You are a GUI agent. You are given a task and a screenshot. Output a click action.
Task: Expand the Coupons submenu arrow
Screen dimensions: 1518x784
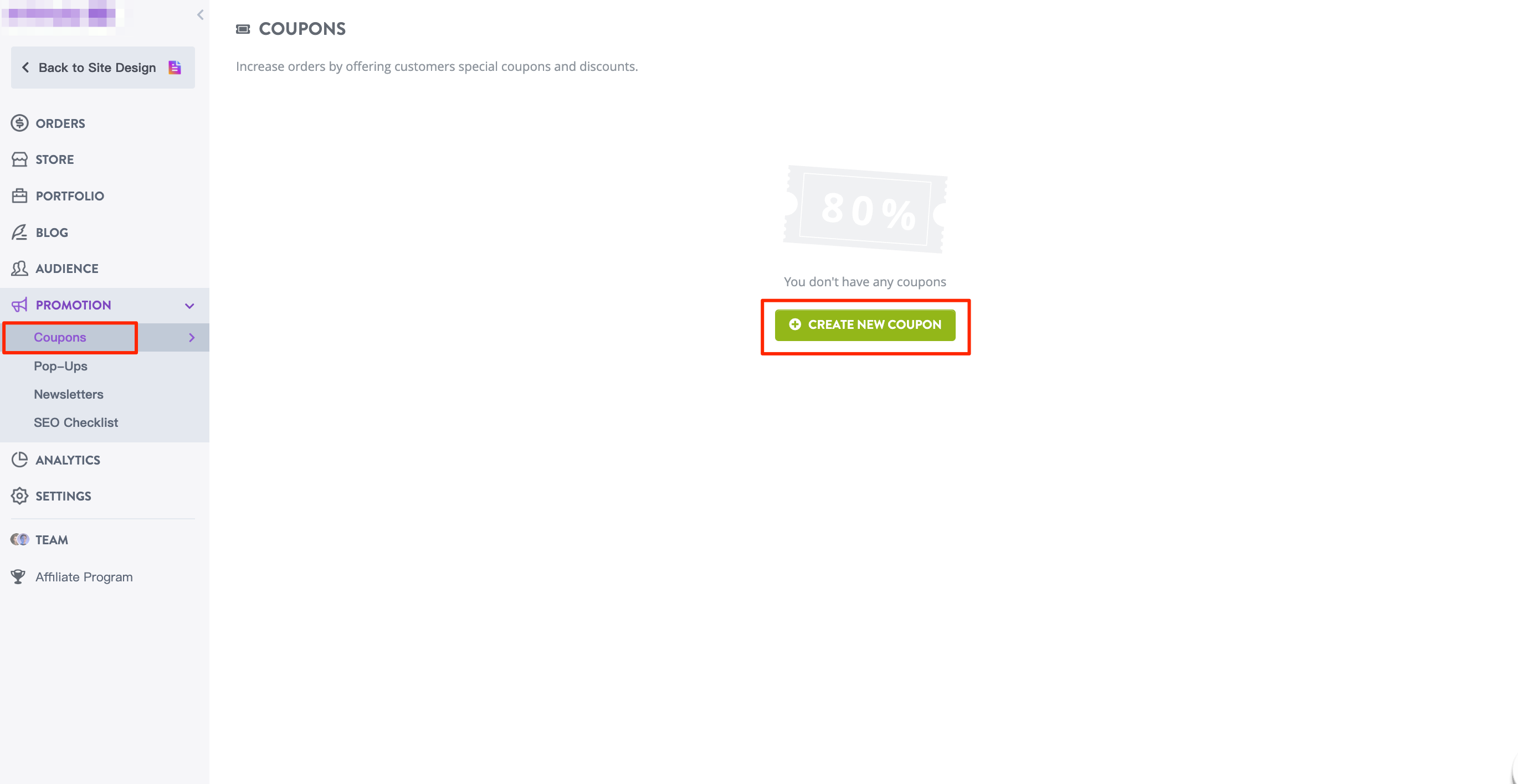193,337
